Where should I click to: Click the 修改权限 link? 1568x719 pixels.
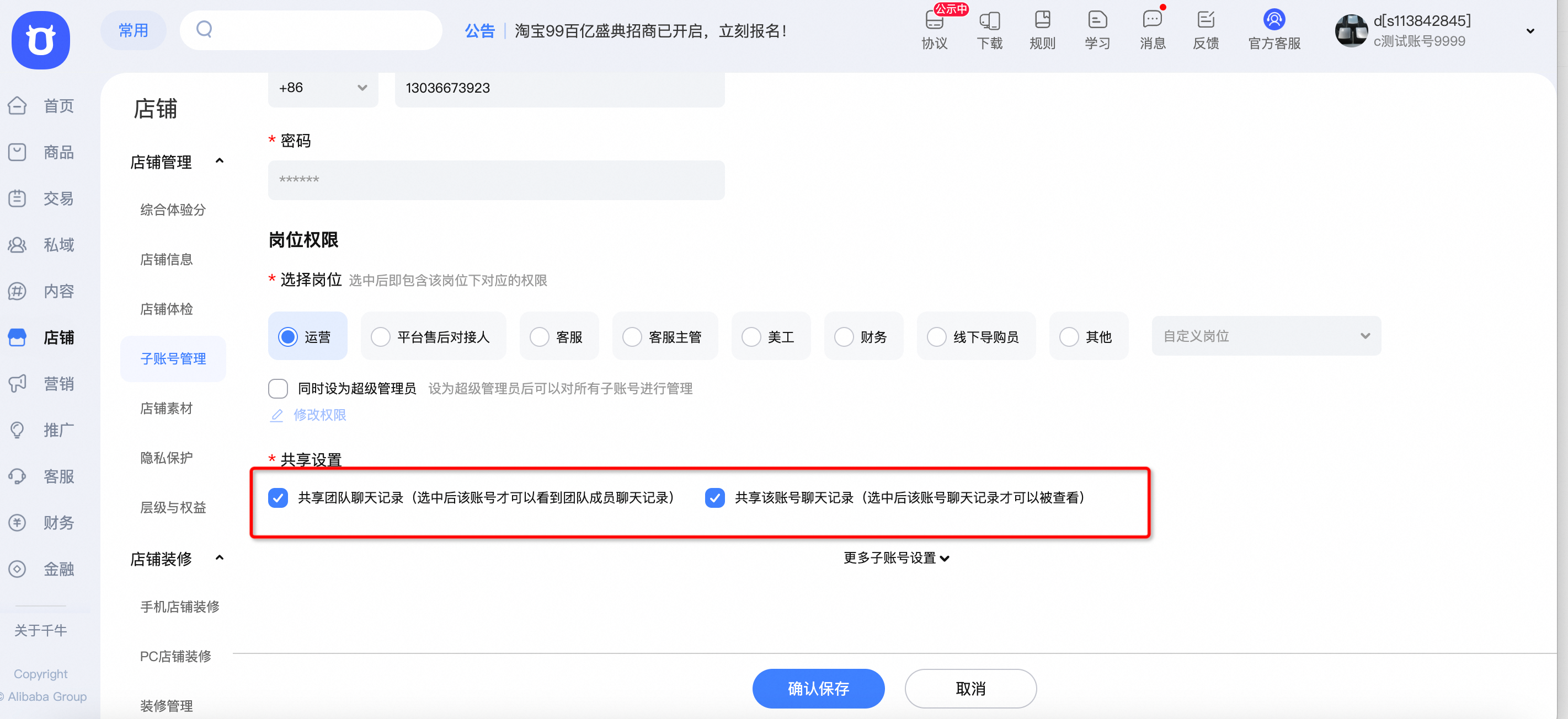tap(320, 415)
